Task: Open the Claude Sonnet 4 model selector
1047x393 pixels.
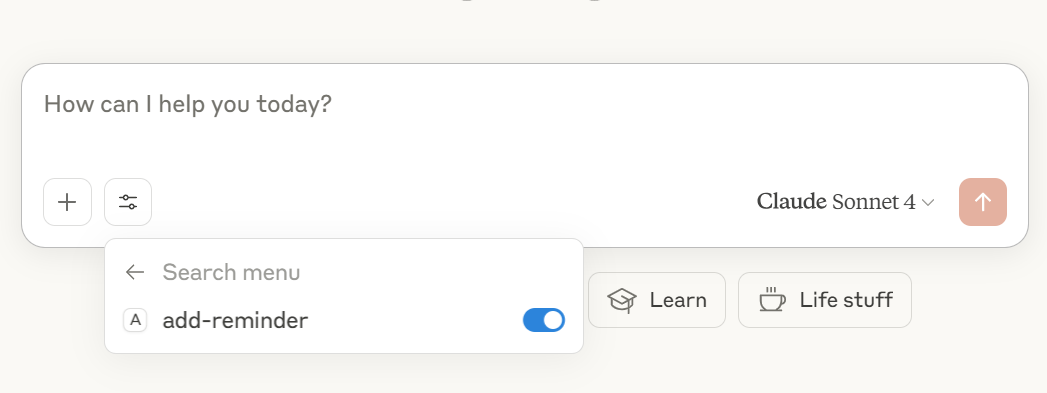Action: click(845, 202)
